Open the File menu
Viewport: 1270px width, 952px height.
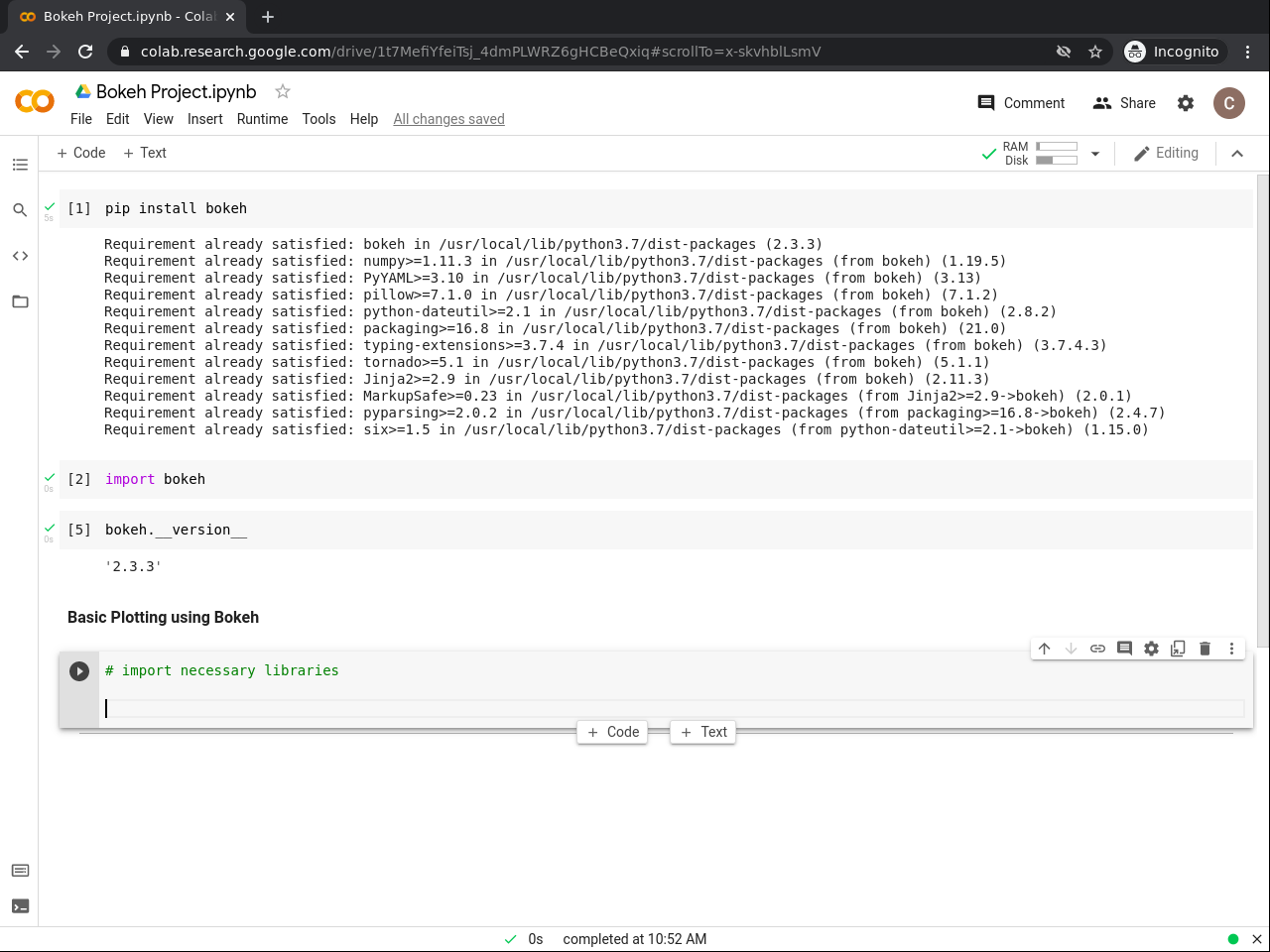click(x=81, y=119)
